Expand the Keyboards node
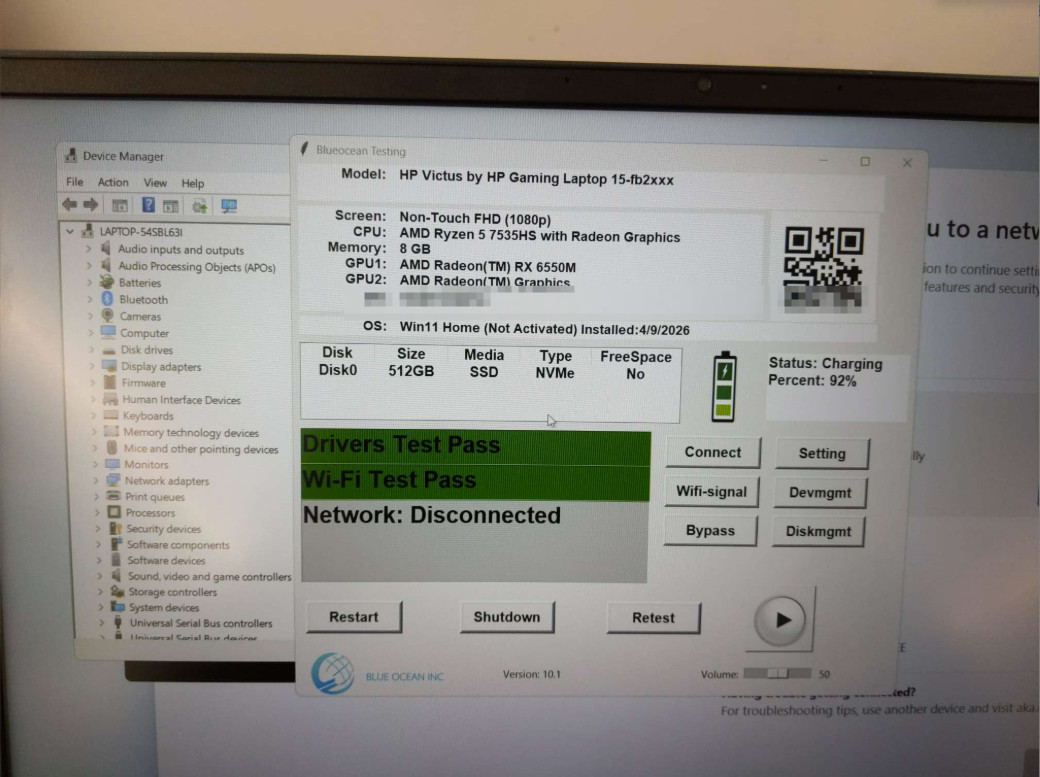The height and width of the screenshot is (777, 1040). click(94, 415)
